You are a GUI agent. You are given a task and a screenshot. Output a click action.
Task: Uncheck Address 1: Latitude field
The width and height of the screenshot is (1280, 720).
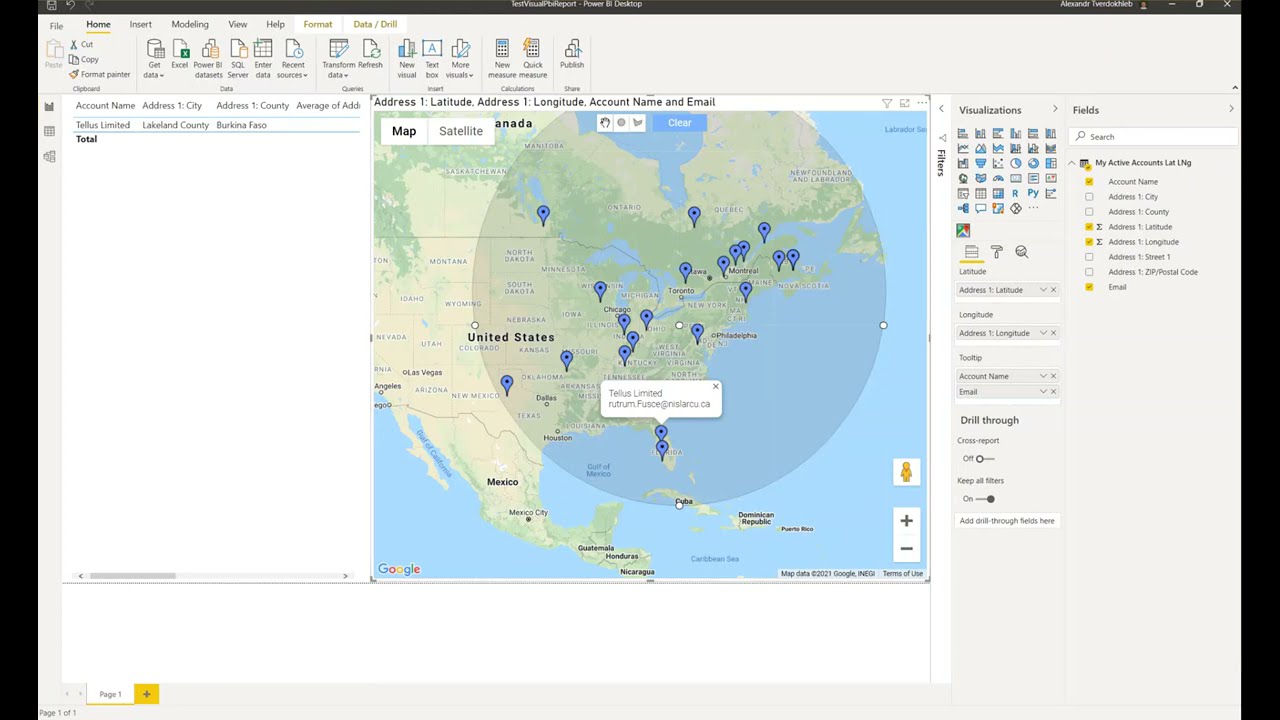click(x=1089, y=227)
